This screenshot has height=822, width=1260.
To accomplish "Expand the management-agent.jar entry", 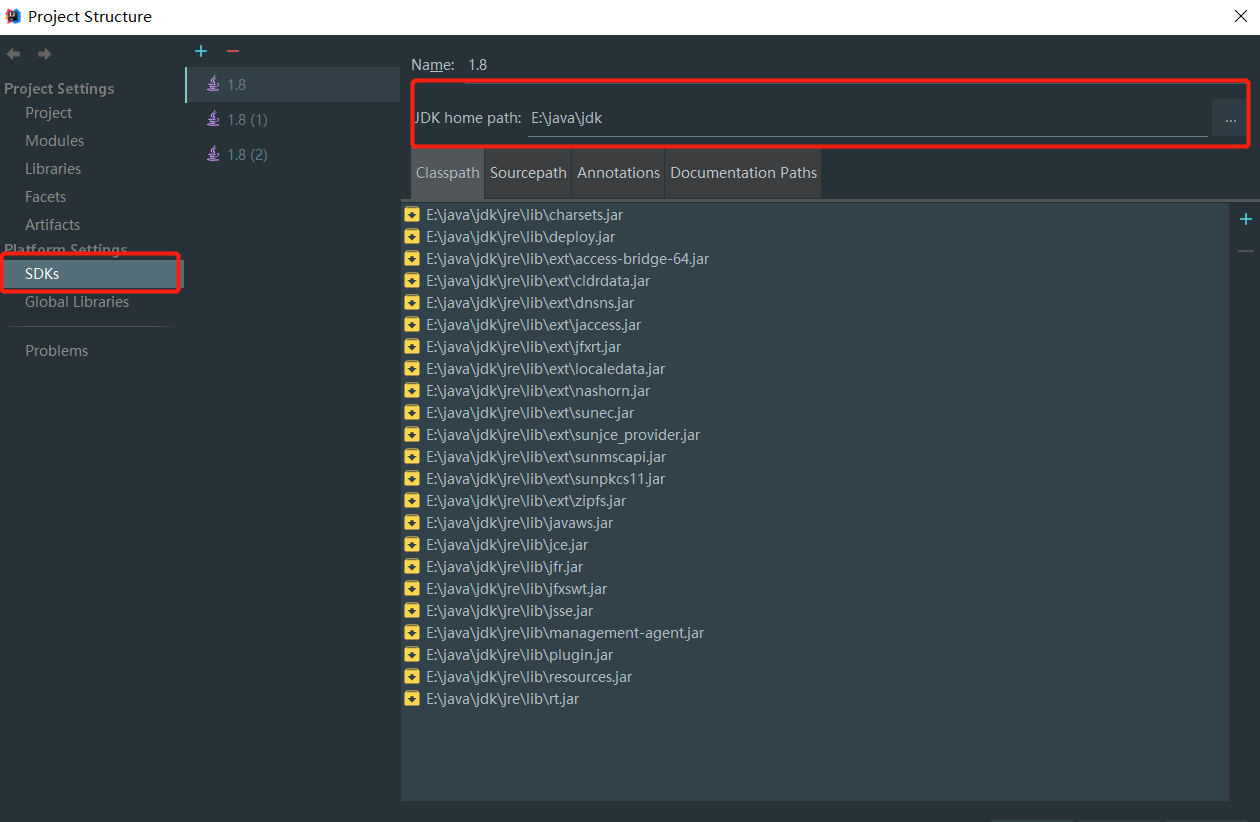I will click(x=412, y=632).
